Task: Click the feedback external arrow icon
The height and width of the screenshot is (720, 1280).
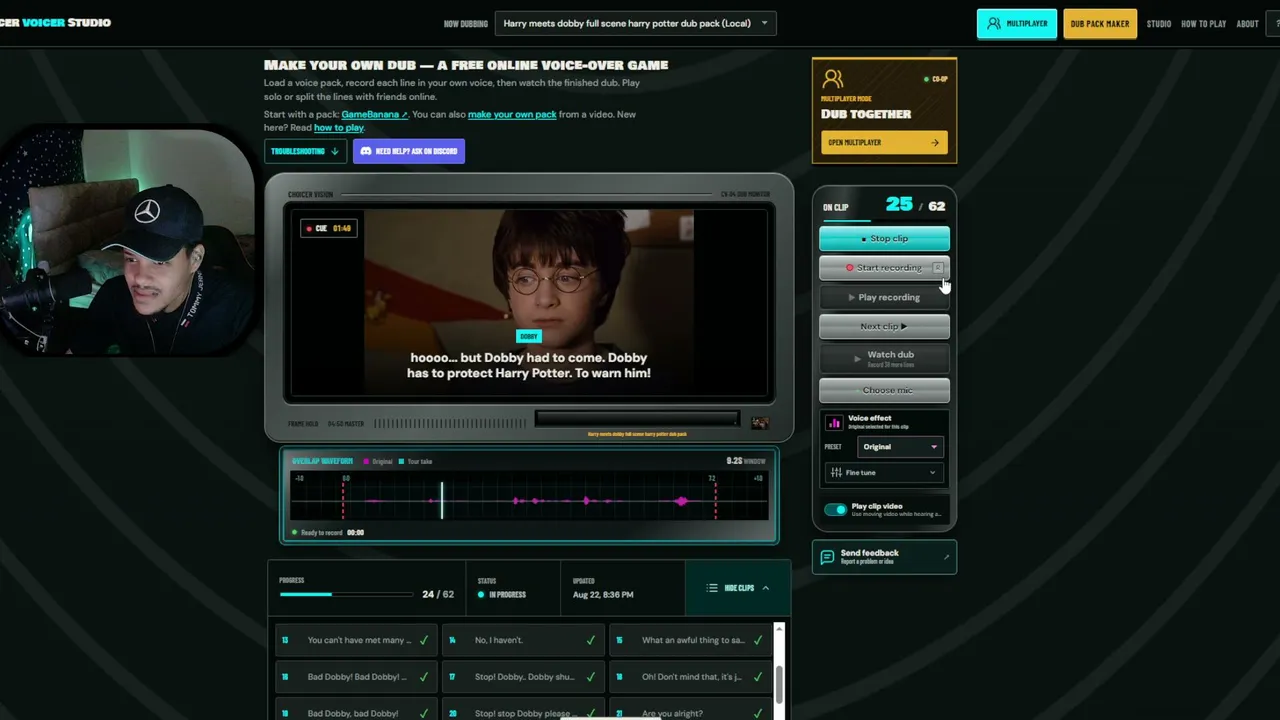Action: [946, 557]
